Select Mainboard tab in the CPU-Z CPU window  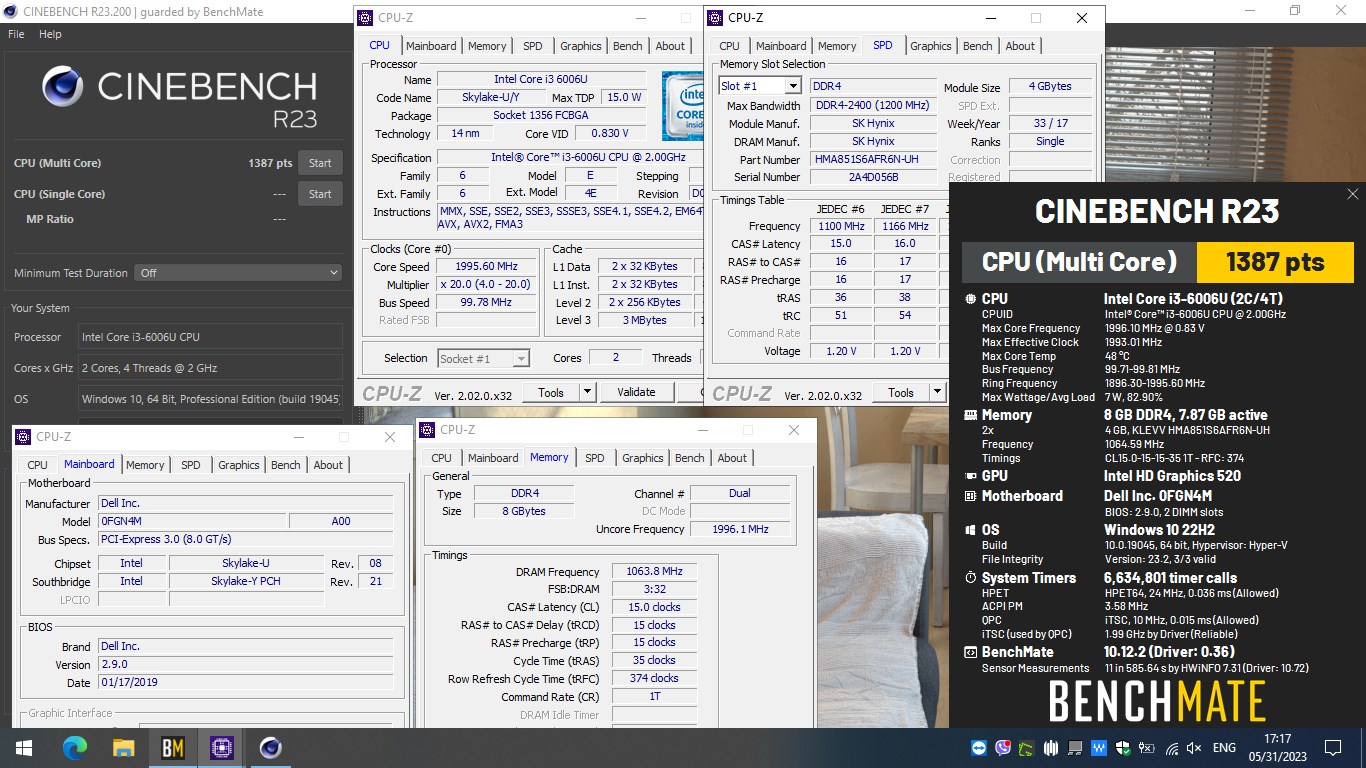(431, 46)
